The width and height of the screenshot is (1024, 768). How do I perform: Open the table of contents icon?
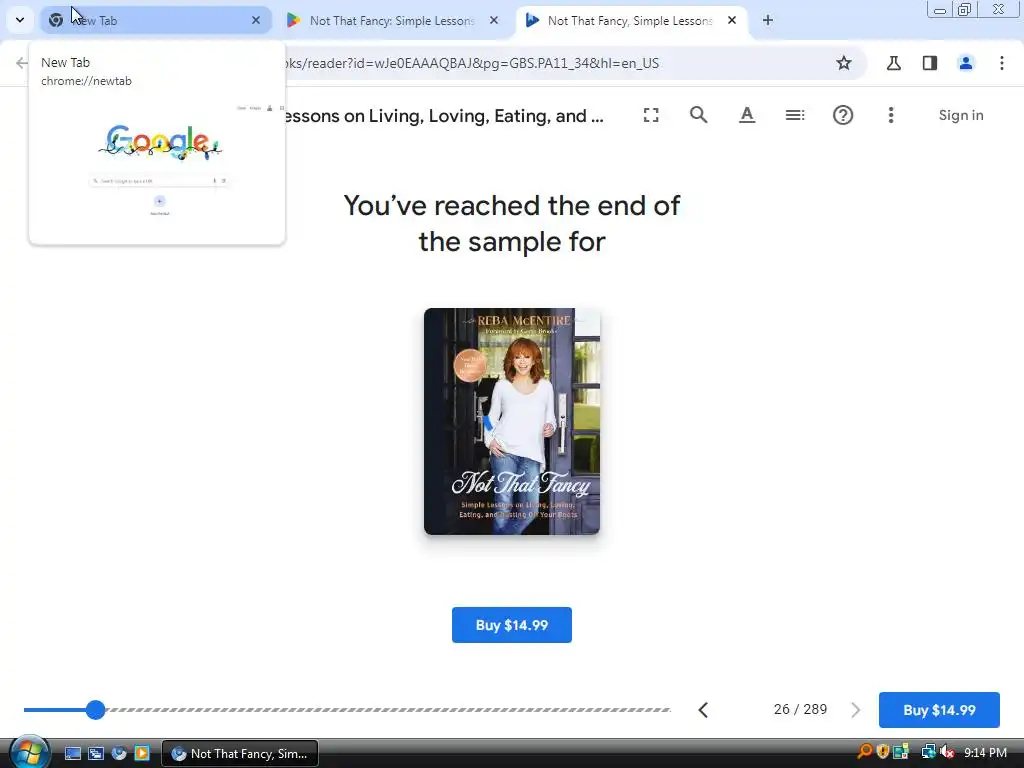point(795,116)
